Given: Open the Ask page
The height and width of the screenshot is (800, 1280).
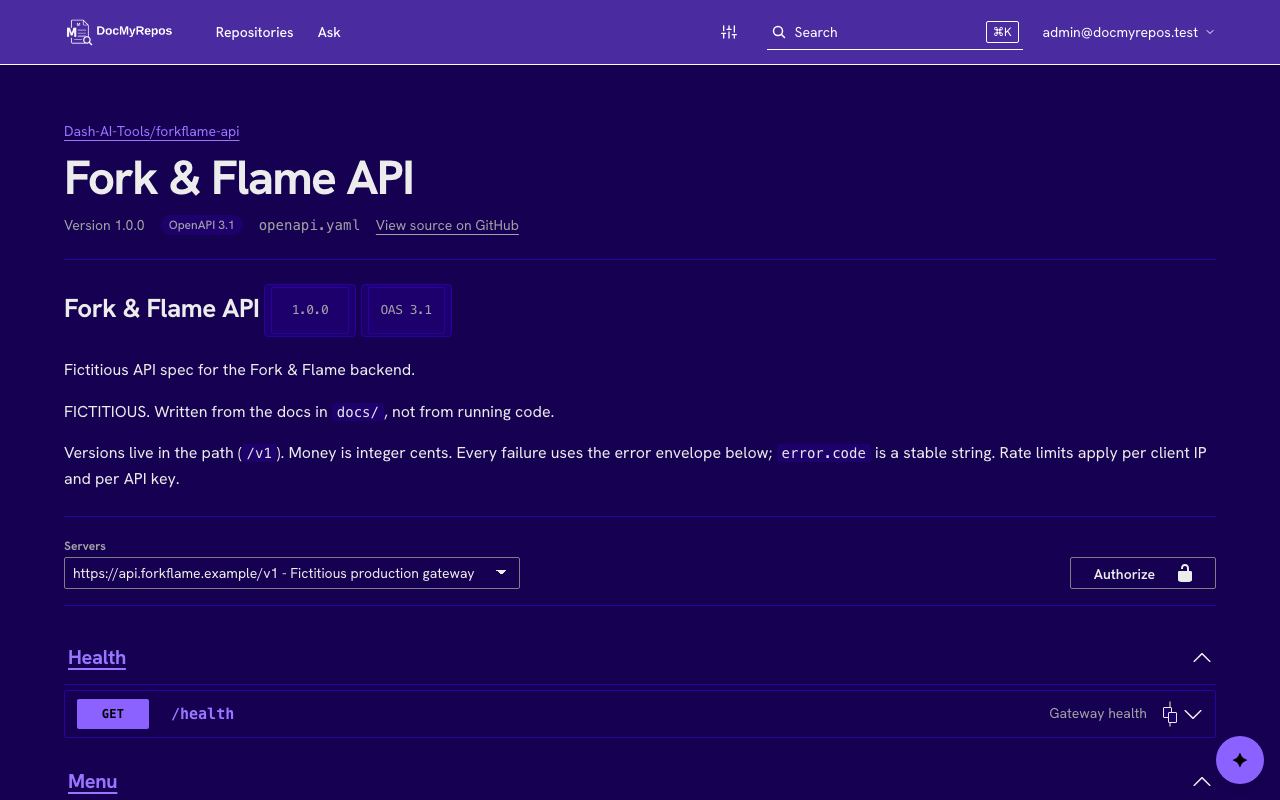Looking at the screenshot, I should pos(329,32).
